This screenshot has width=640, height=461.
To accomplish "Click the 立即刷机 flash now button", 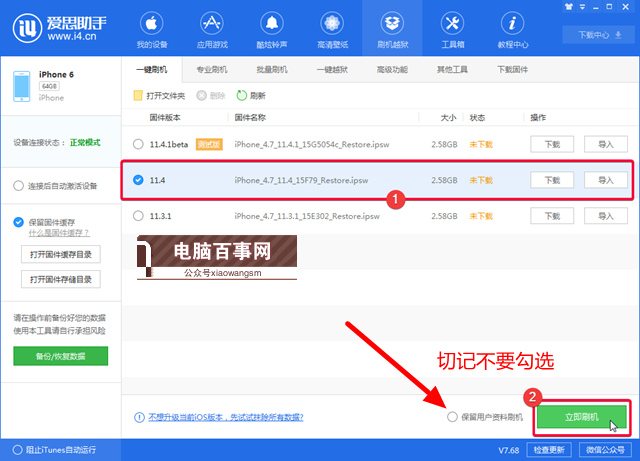I will [x=581, y=416].
